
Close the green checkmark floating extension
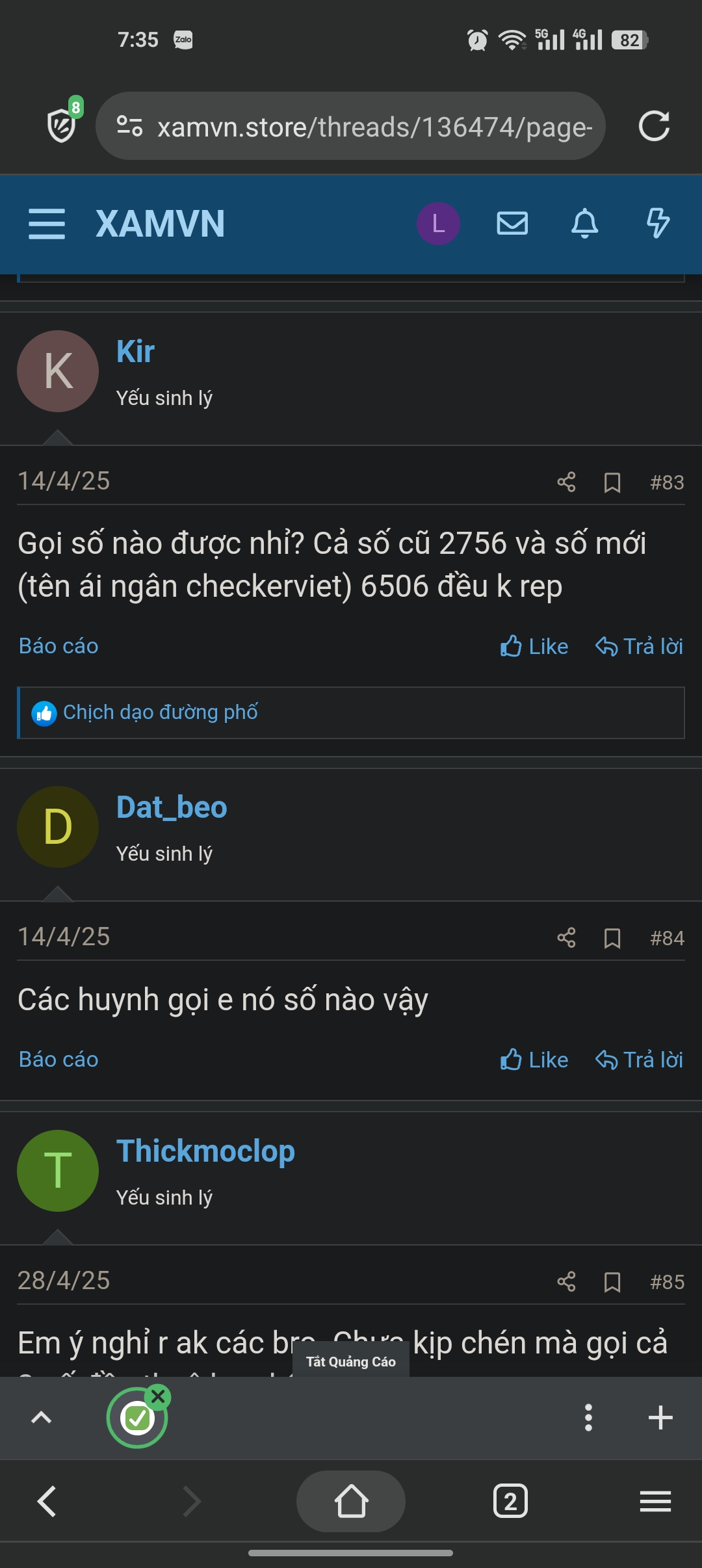point(158,1397)
